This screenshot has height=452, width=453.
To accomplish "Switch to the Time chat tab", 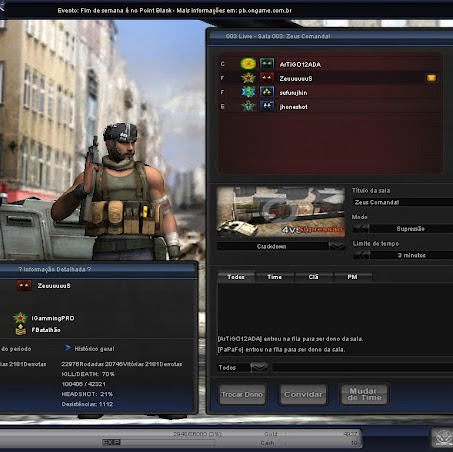I will 275,277.
